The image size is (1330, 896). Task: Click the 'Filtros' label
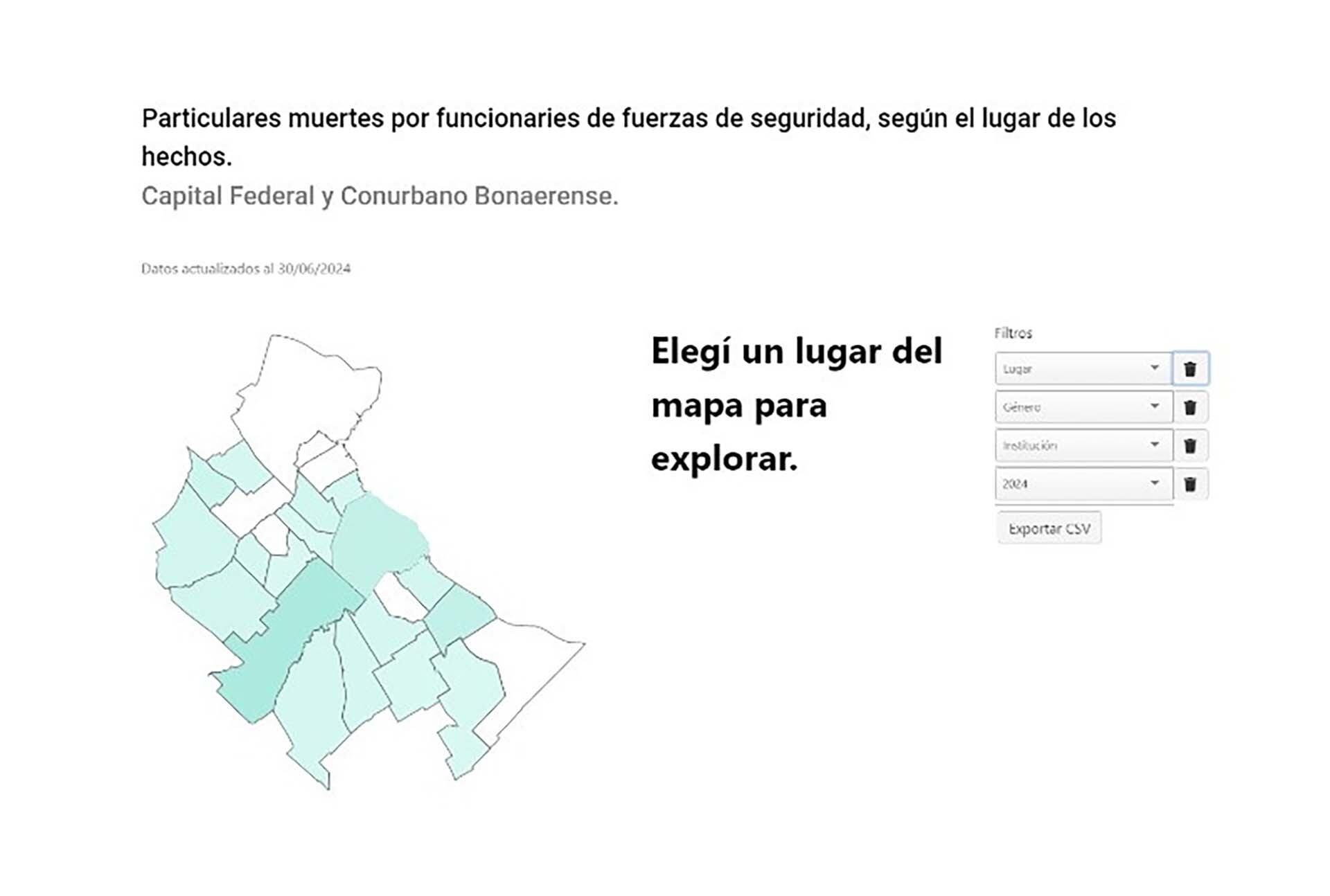[x=1013, y=333]
